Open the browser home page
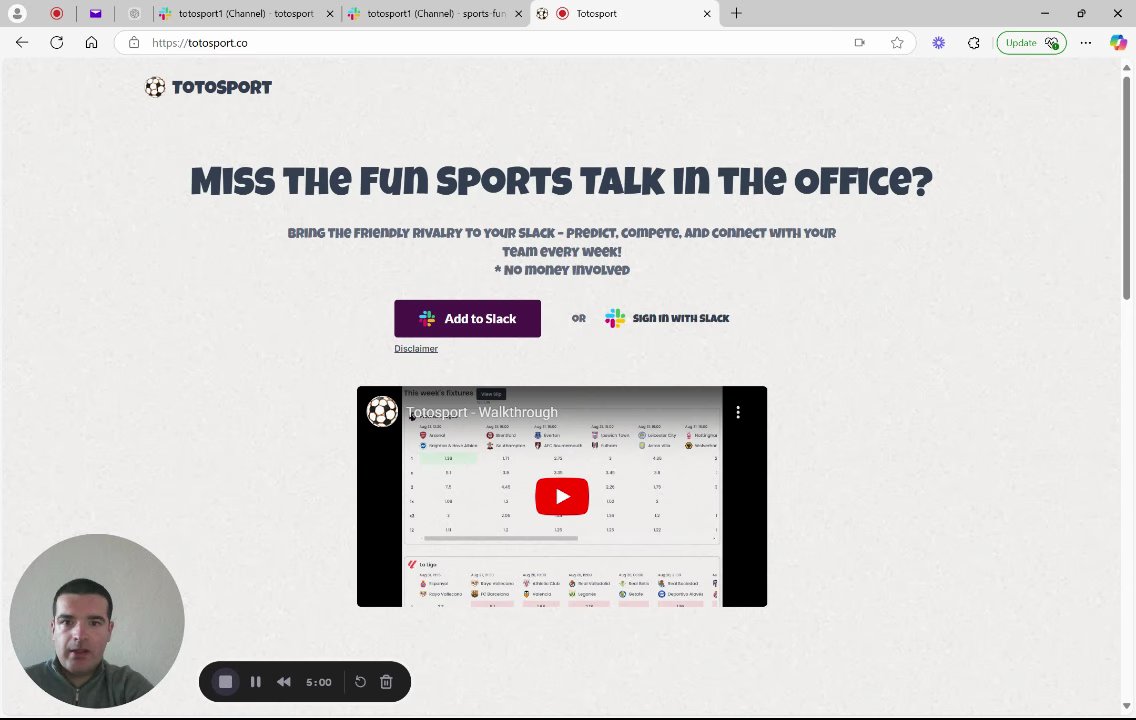The height and width of the screenshot is (720, 1136). (x=91, y=43)
